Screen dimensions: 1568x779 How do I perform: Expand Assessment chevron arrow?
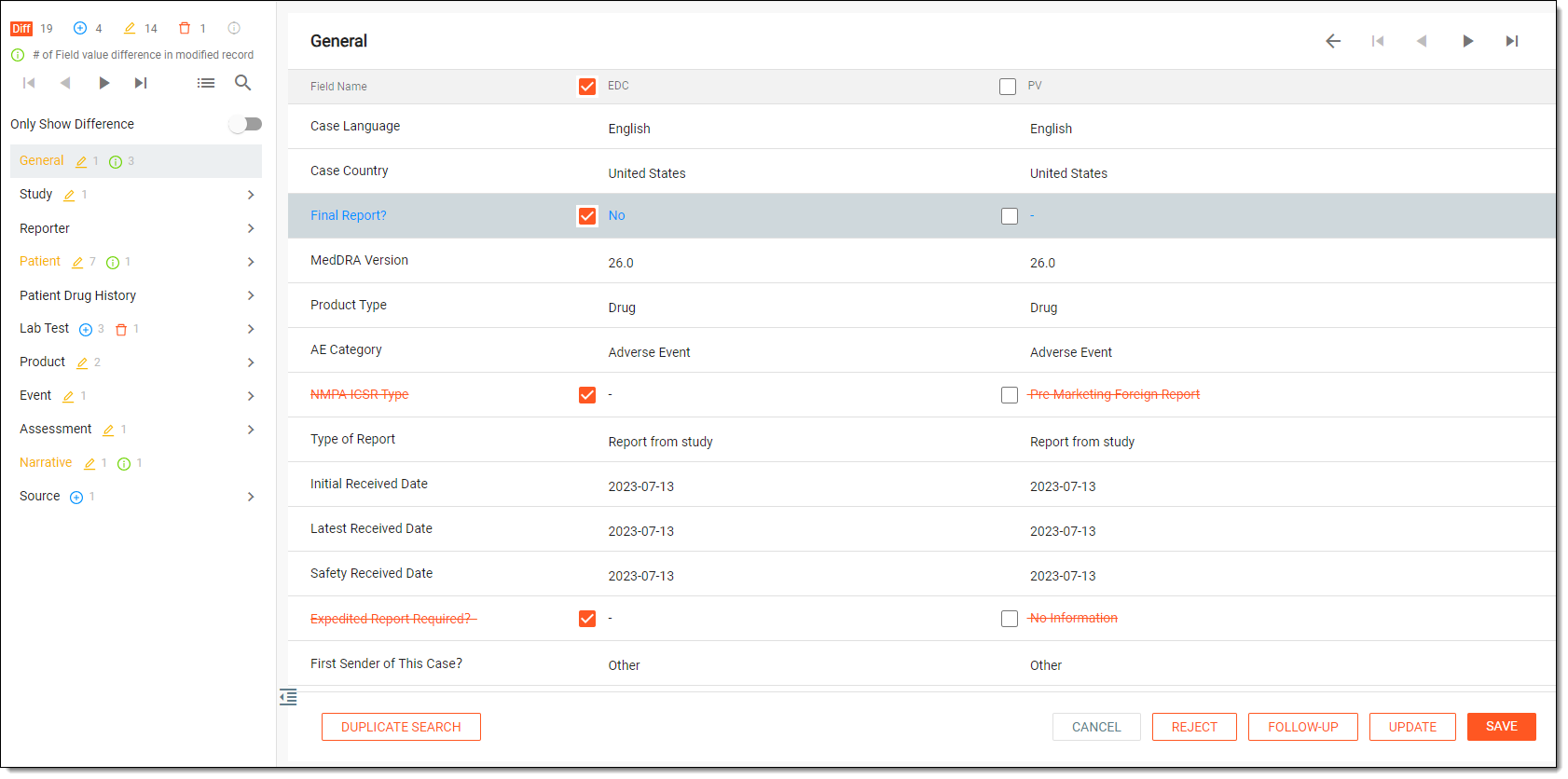pyautogui.click(x=251, y=430)
